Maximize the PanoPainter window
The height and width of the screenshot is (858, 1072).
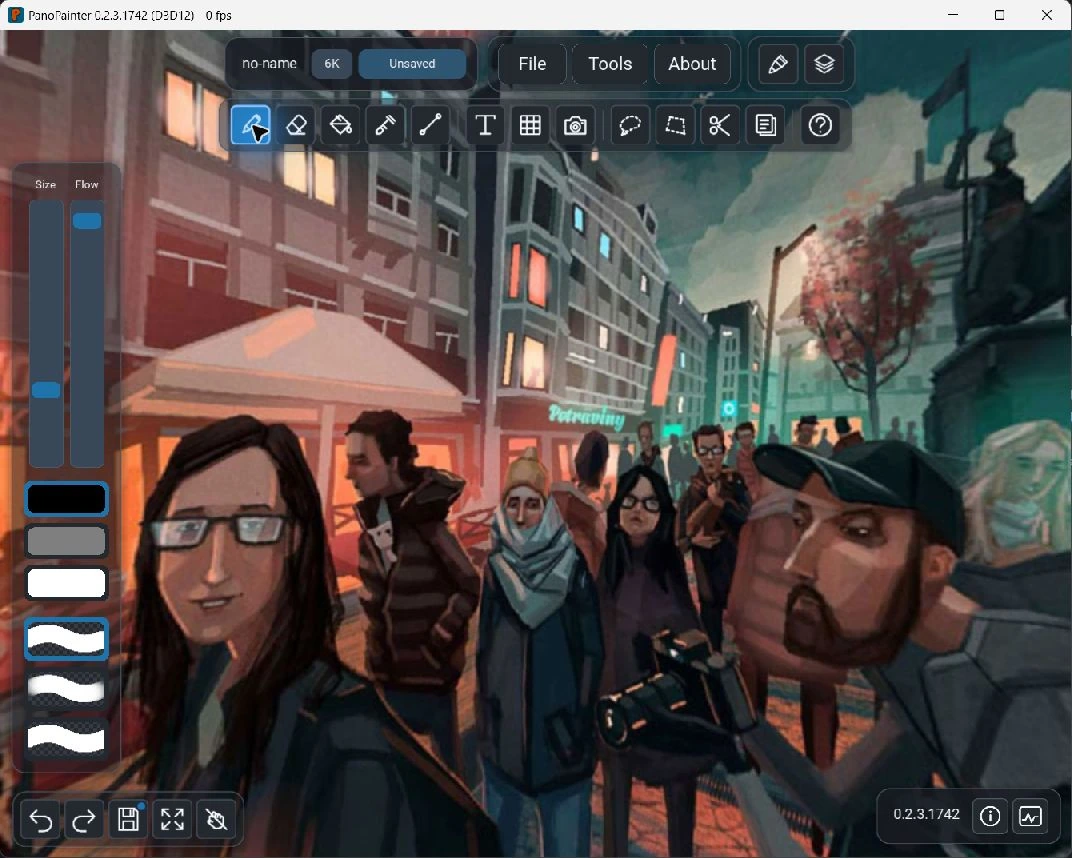pyautogui.click(x=1000, y=15)
